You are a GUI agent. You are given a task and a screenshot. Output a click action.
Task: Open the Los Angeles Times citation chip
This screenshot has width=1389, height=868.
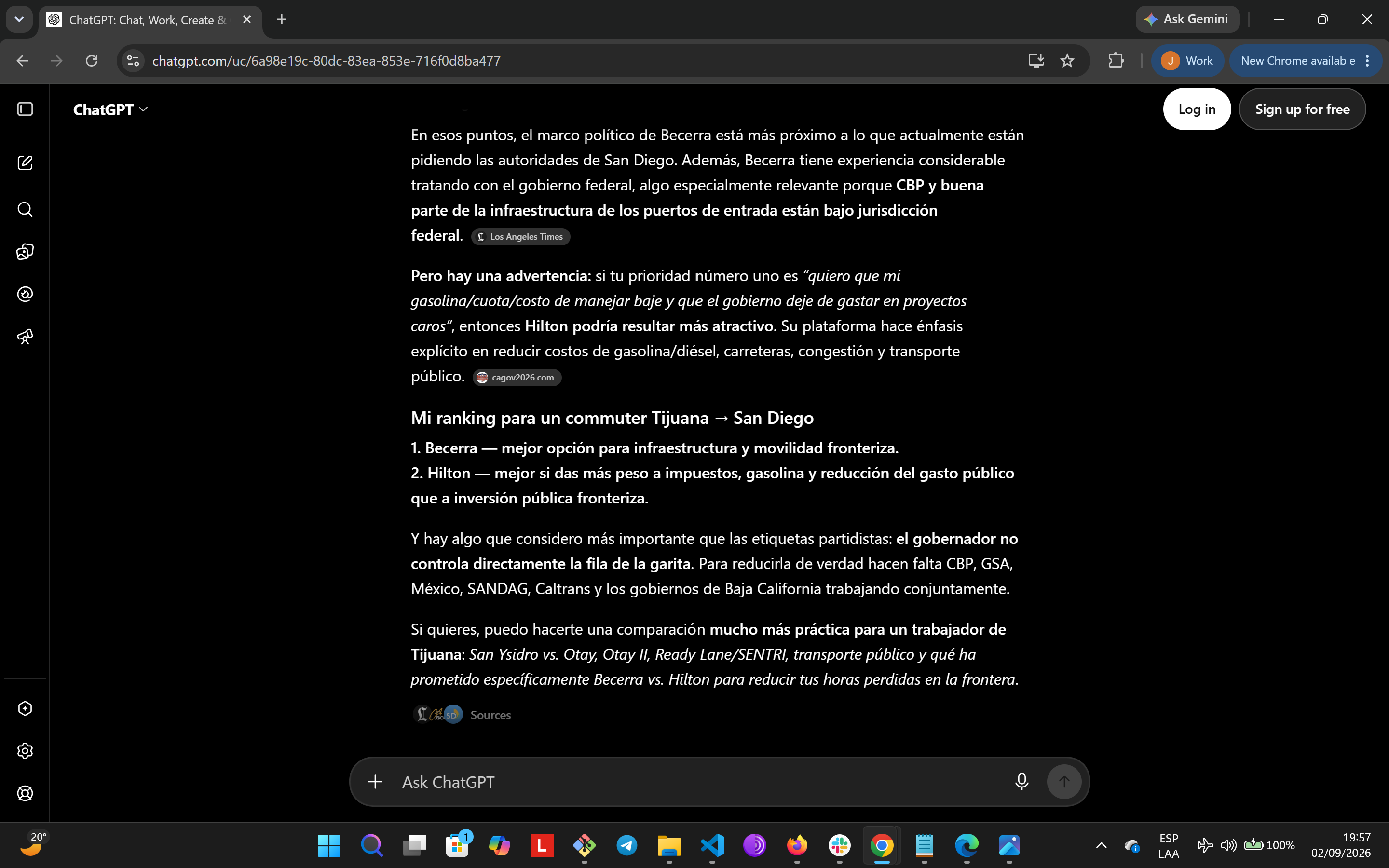520,236
